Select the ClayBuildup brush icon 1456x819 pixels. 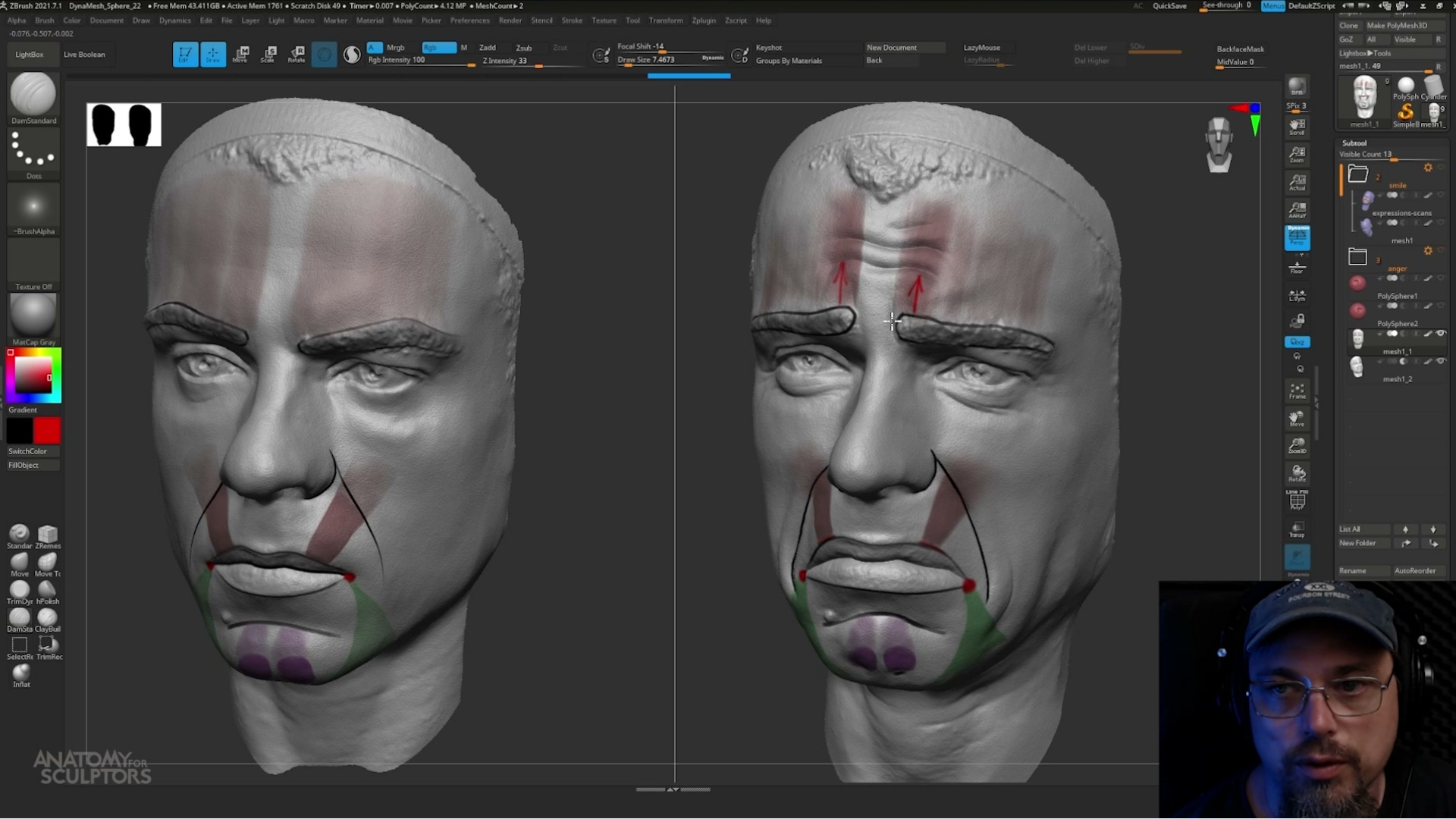click(x=48, y=620)
